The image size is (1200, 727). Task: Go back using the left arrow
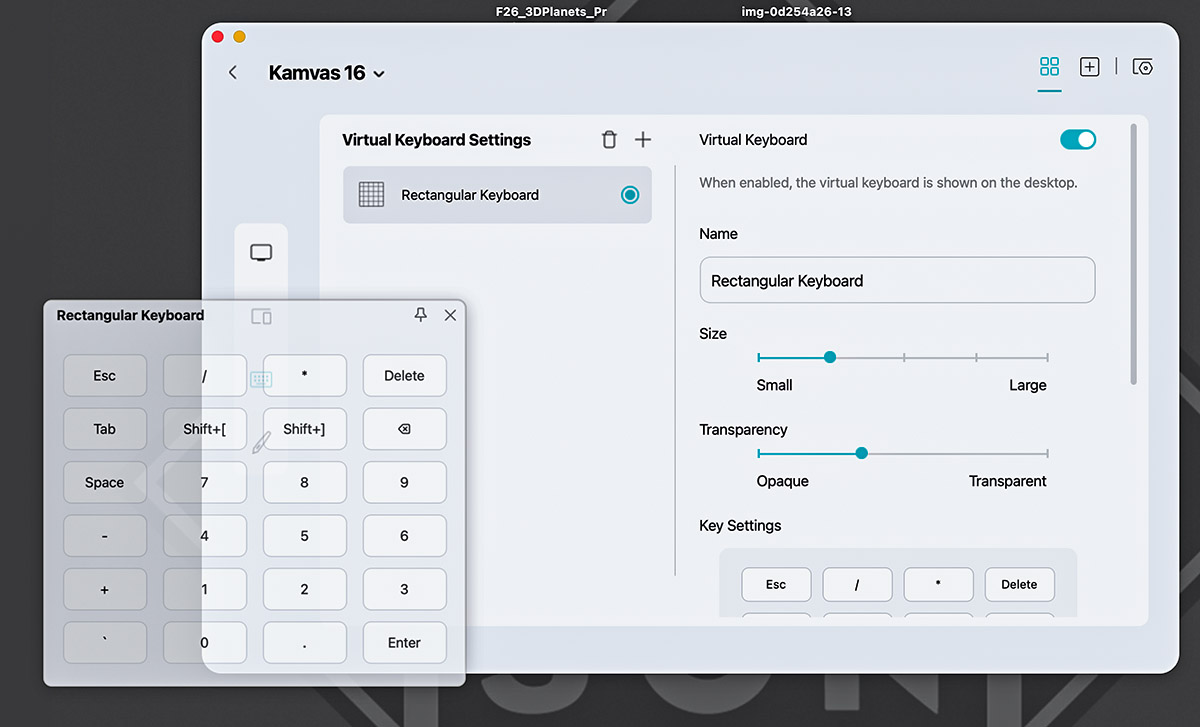[233, 73]
